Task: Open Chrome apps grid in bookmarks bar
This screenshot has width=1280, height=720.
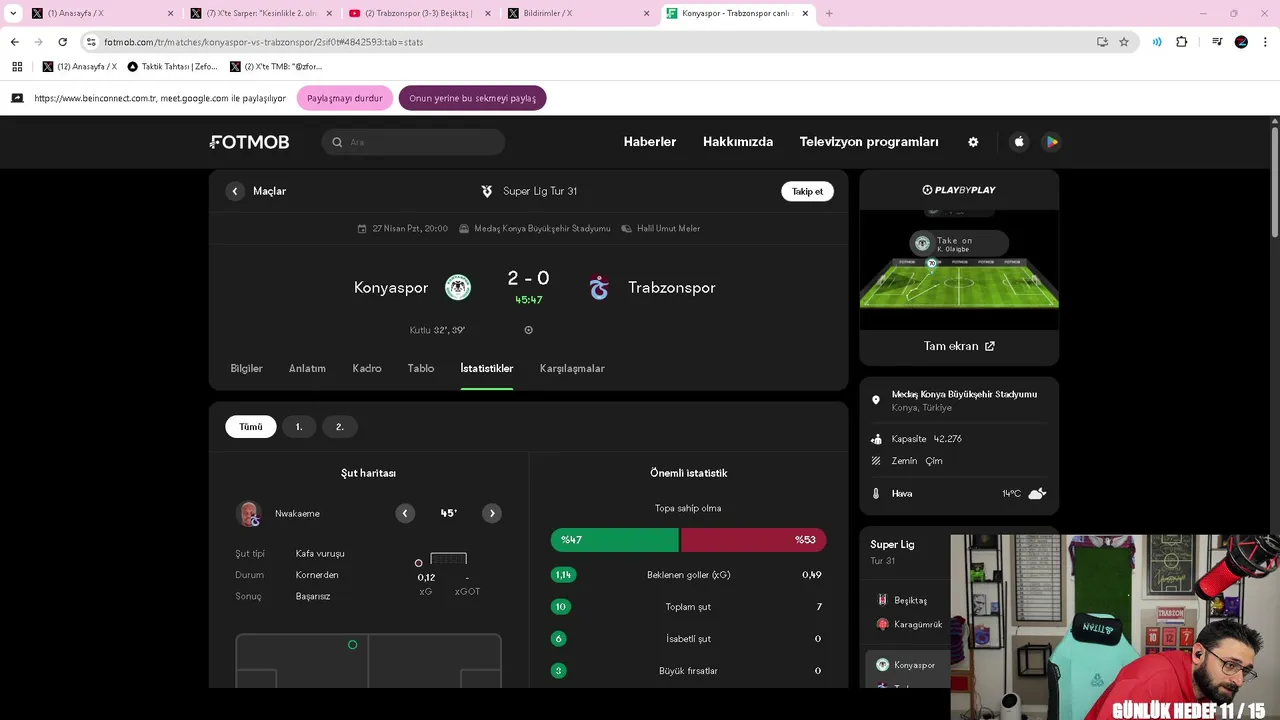Action: pos(17,66)
